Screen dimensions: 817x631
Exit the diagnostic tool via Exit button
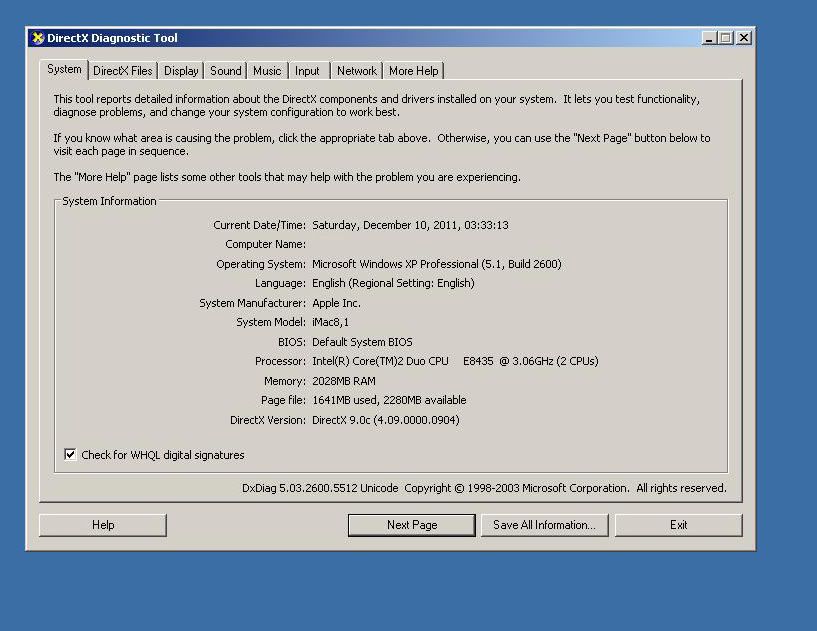[x=678, y=525]
